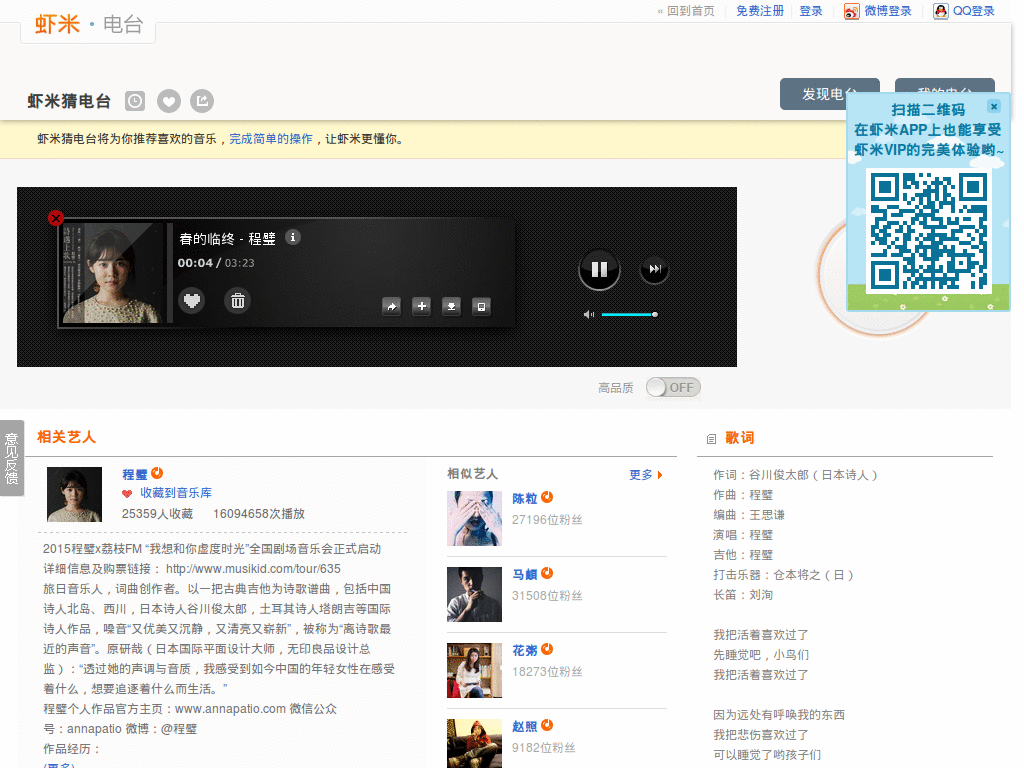Click the QR code image

[x=928, y=231]
